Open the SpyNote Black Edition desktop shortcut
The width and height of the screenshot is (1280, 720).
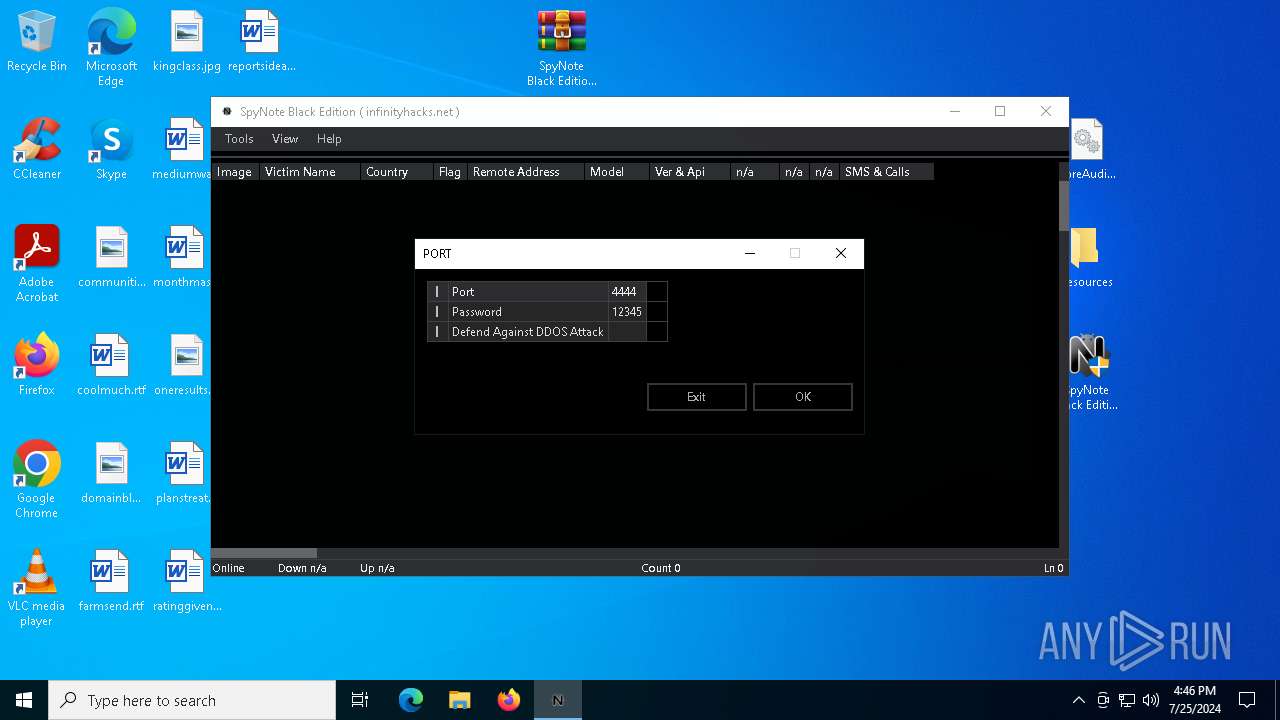click(x=1090, y=372)
